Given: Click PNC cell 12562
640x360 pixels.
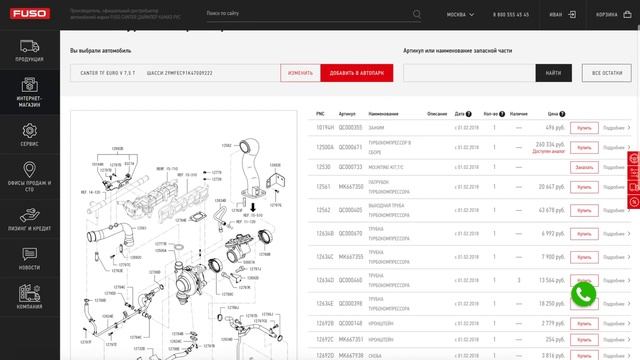Looking at the screenshot, I should coord(323,210).
